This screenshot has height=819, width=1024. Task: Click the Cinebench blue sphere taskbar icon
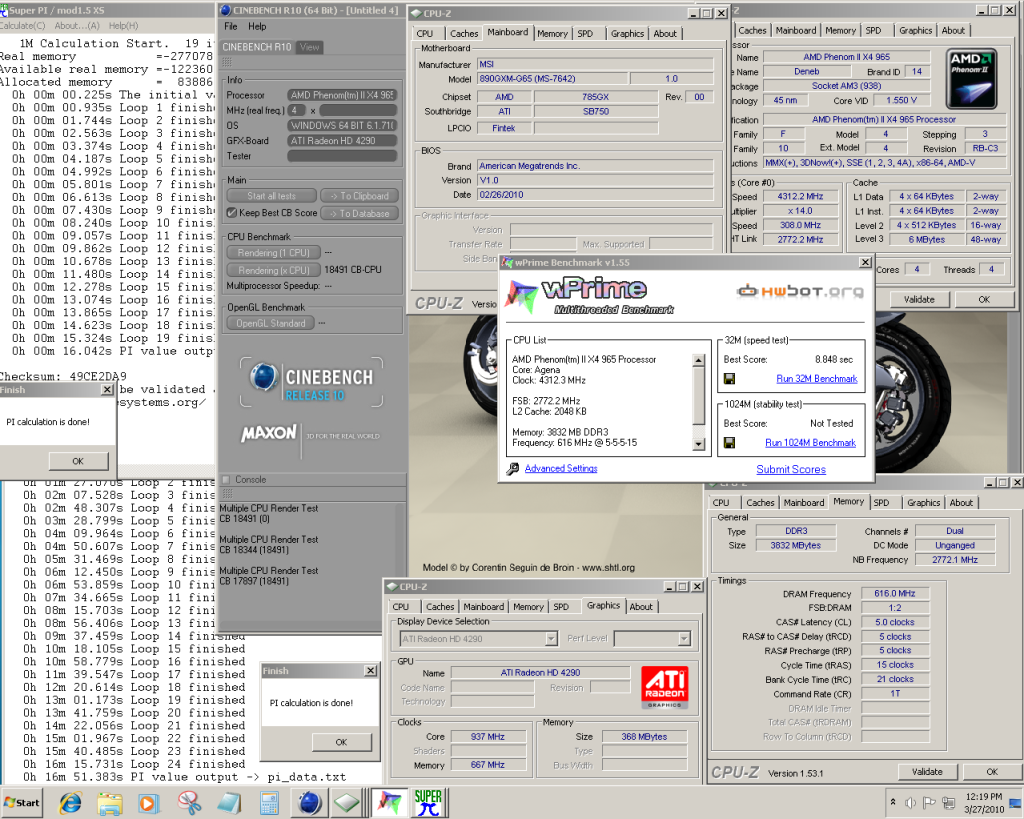(308, 802)
